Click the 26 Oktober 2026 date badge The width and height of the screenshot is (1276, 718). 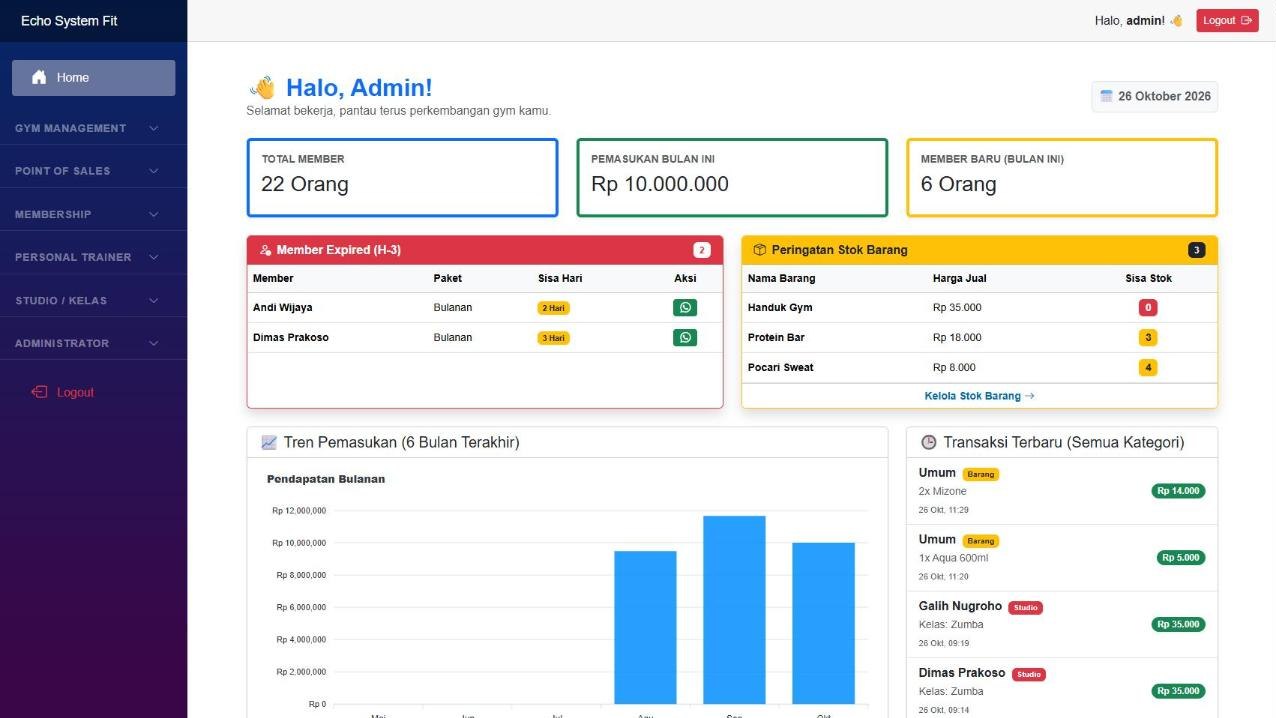click(1155, 96)
